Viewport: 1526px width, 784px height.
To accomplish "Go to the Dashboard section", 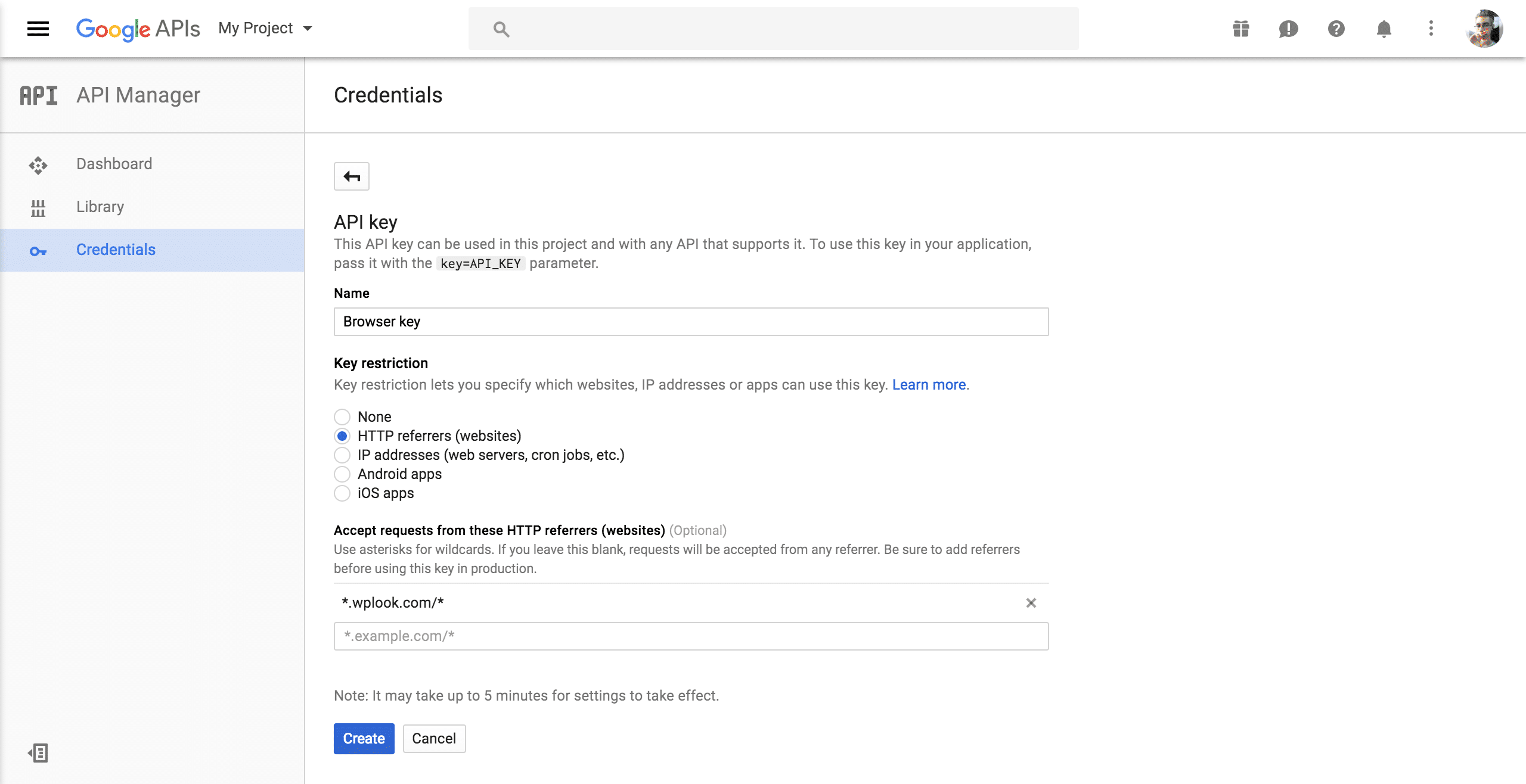I will point(114,164).
